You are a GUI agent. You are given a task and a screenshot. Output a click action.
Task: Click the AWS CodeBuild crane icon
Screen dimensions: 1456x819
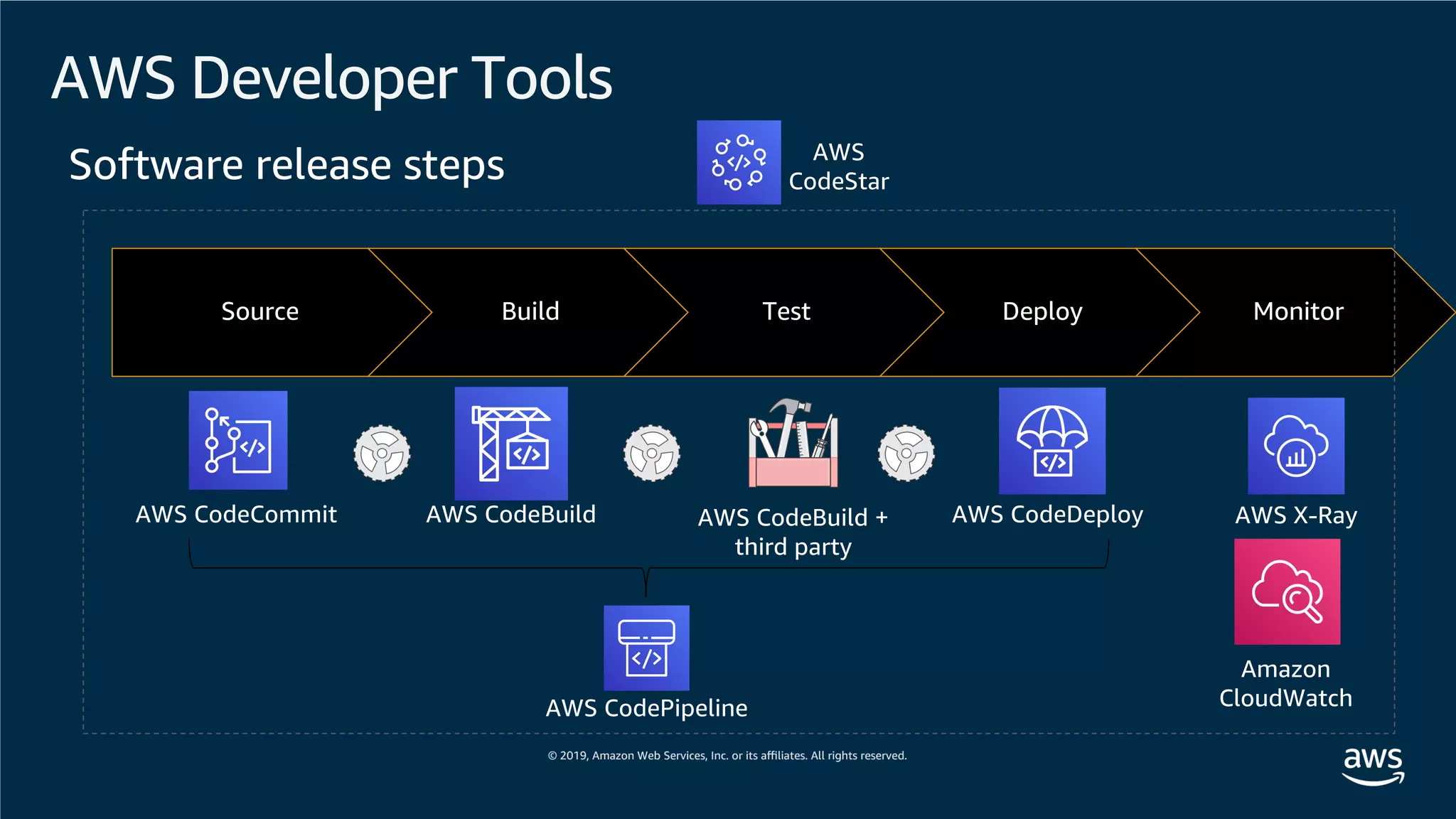click(510, 443)
